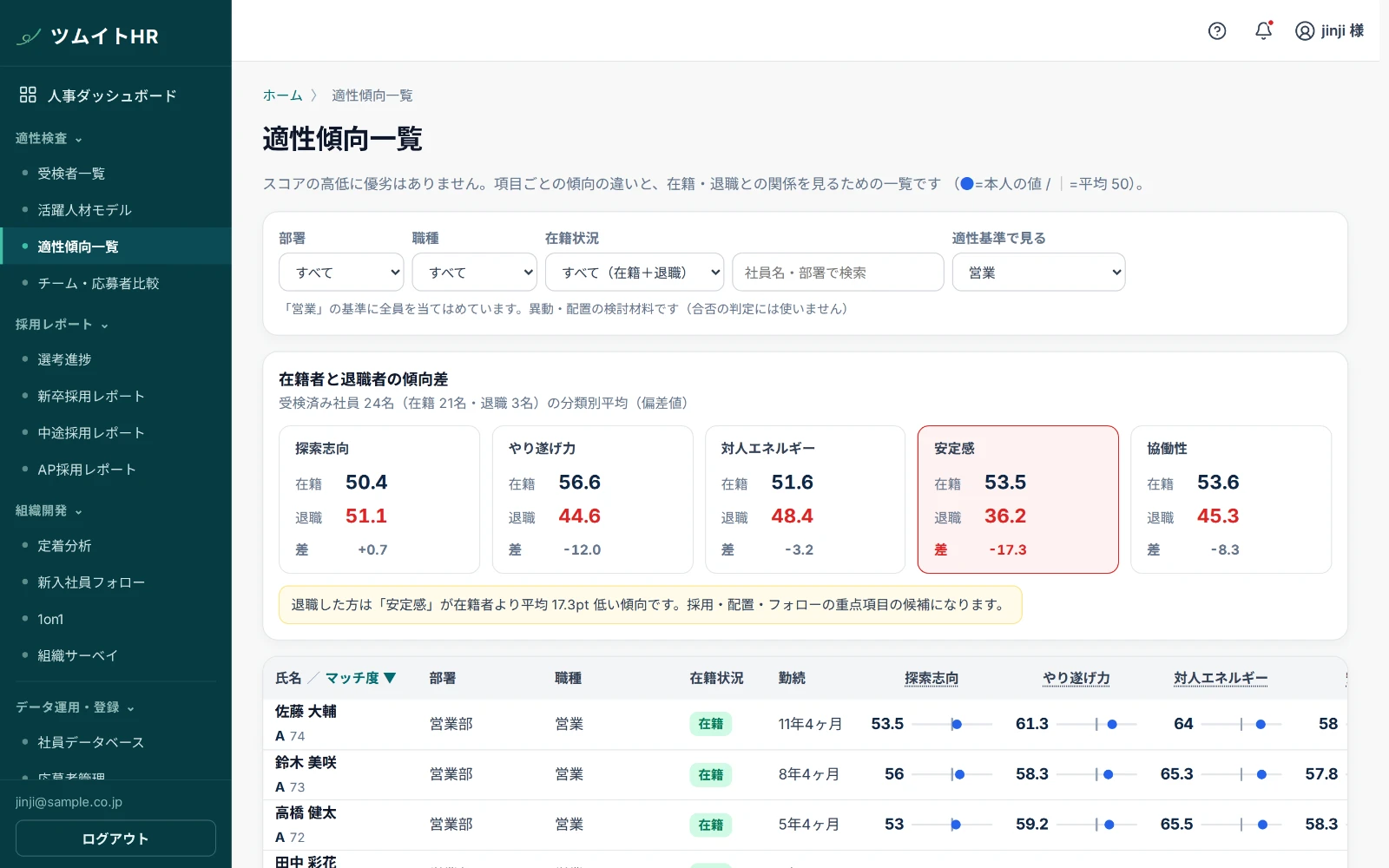Open チーム・応募者比較 in the sidebar

115,284
